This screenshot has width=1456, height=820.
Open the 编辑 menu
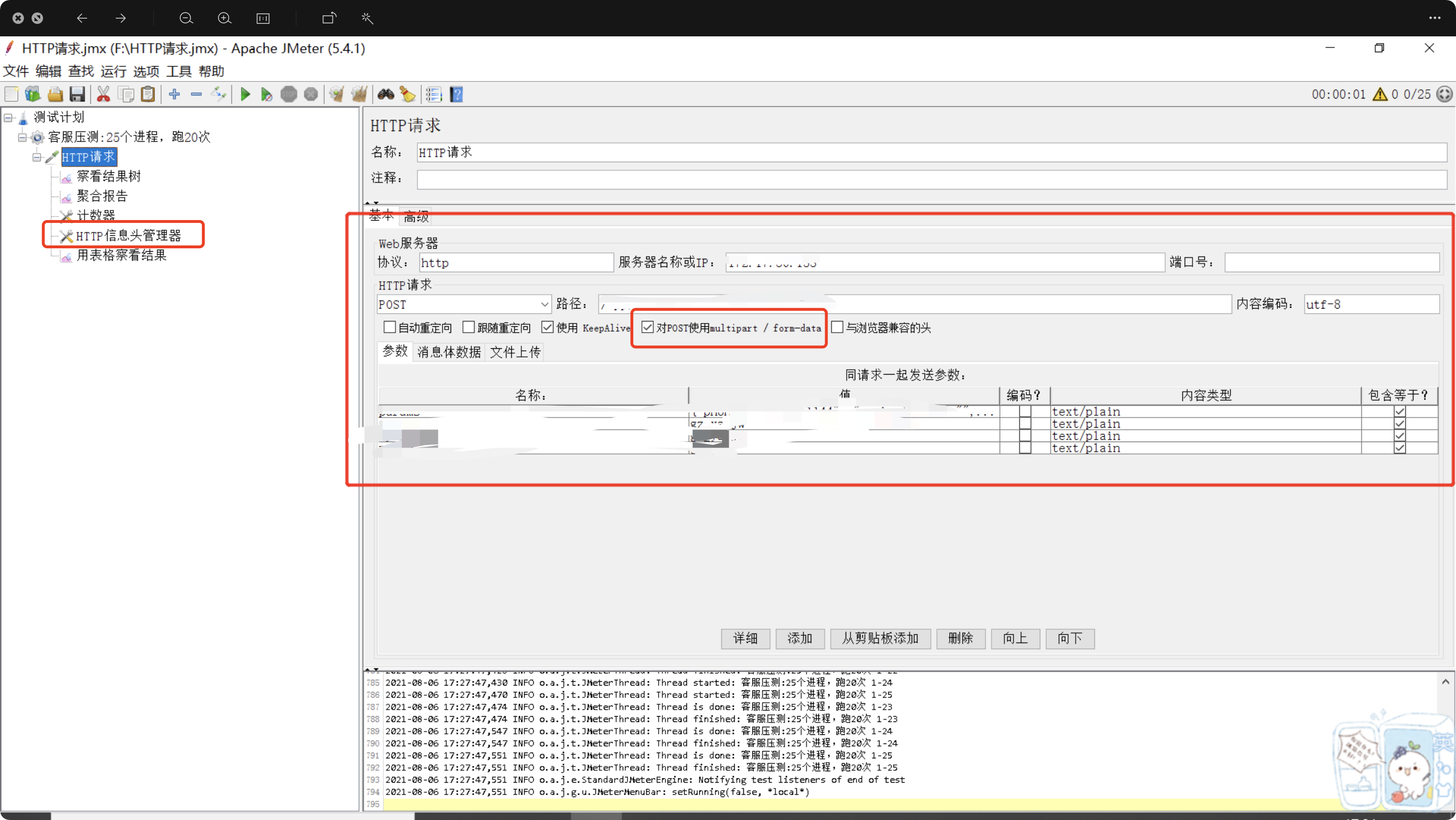[x=49, y=71]
